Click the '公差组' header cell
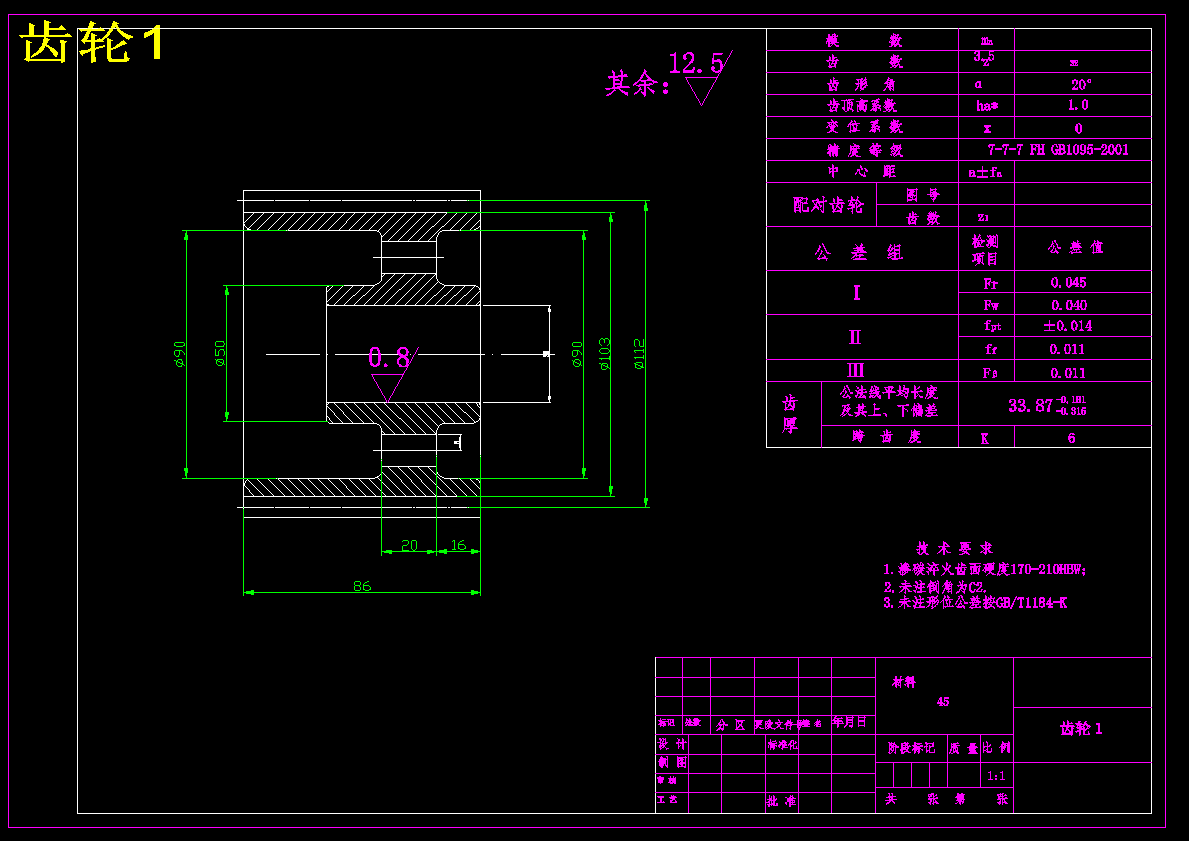Screen dimensions: 1189x841 pos(859,252)
